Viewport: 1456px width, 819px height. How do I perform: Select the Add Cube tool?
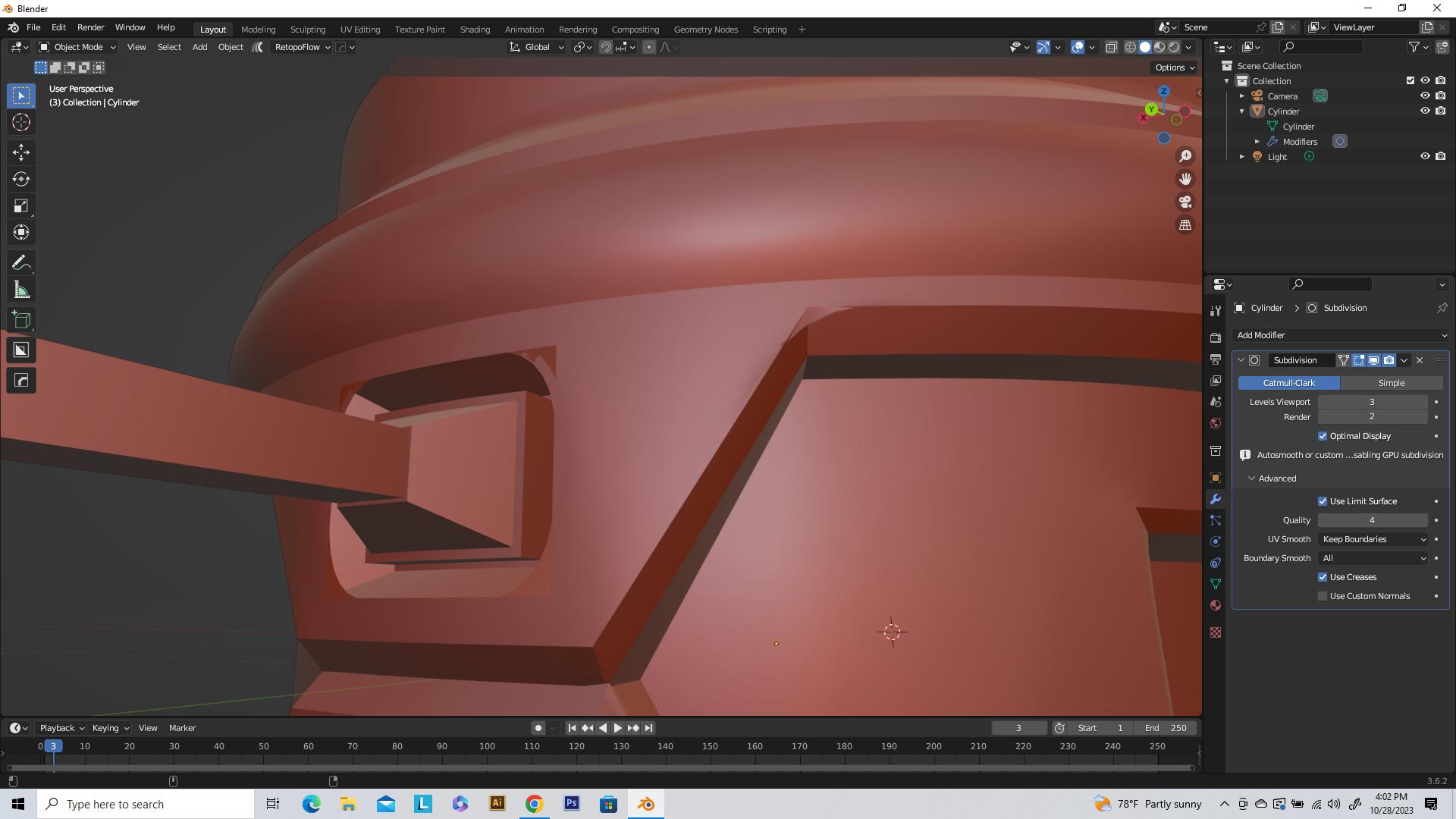pos(21,320)
